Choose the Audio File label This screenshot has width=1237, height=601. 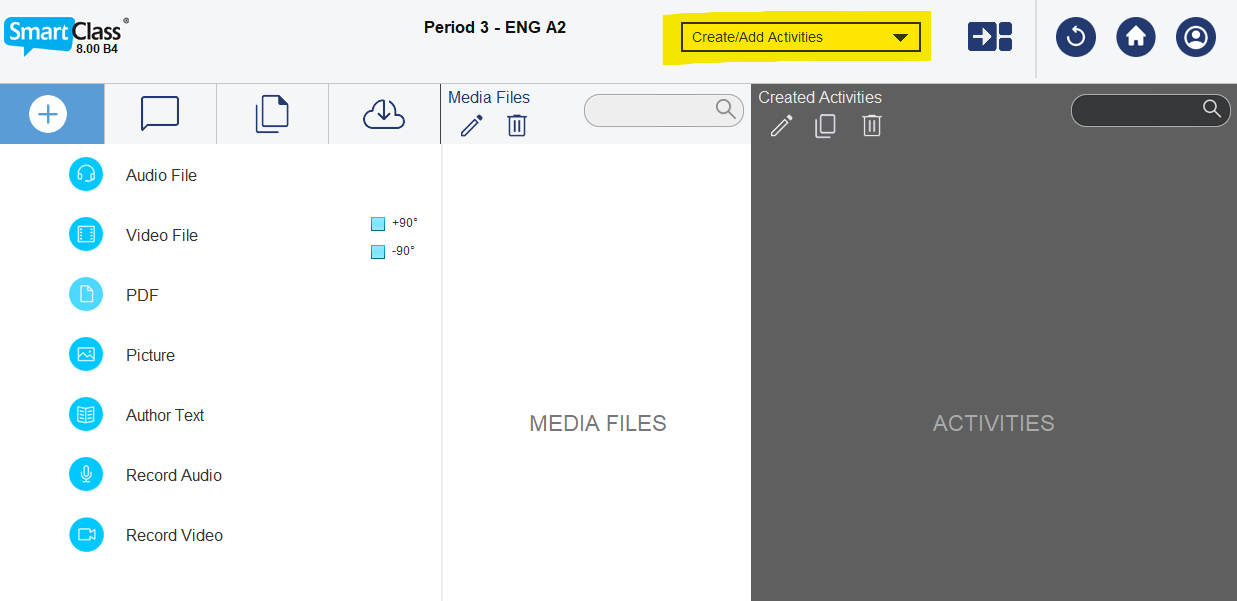pos(161,175)
